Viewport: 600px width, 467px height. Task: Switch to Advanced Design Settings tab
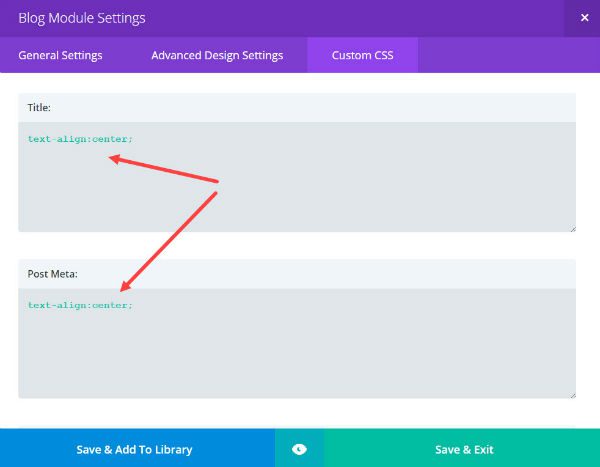pos(217,56)
